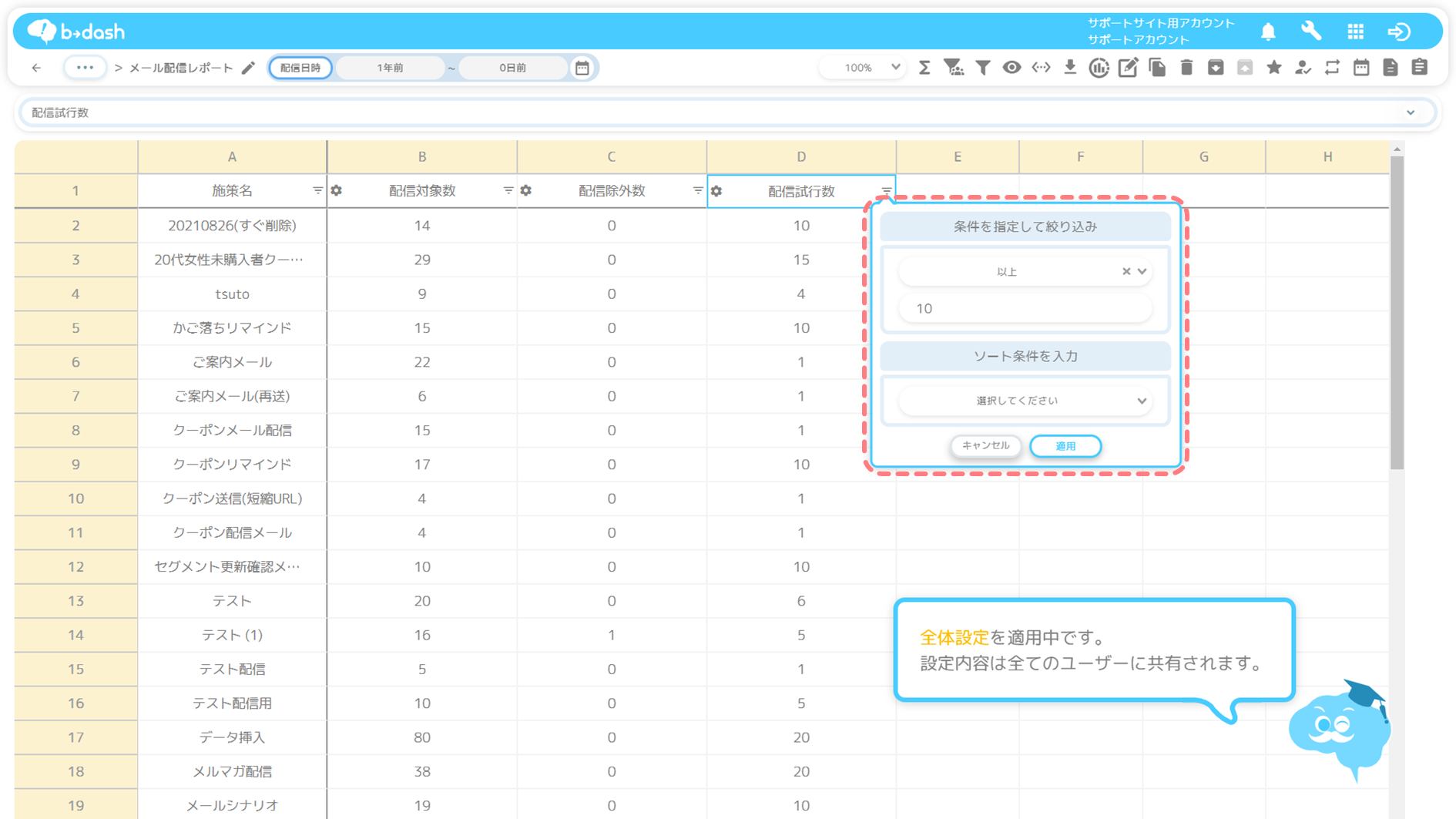
Task: Click the 0日前 end date field
Action: tap(512, 68)
